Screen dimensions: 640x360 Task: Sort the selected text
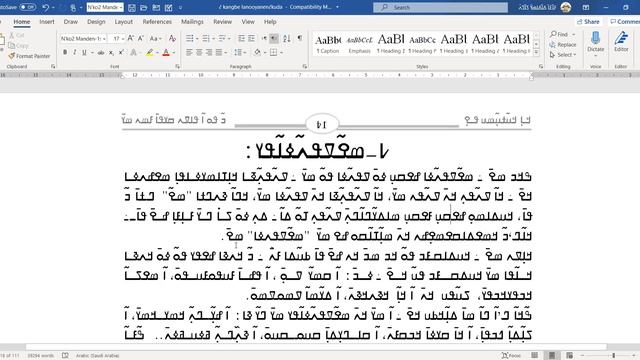point(287,38)
